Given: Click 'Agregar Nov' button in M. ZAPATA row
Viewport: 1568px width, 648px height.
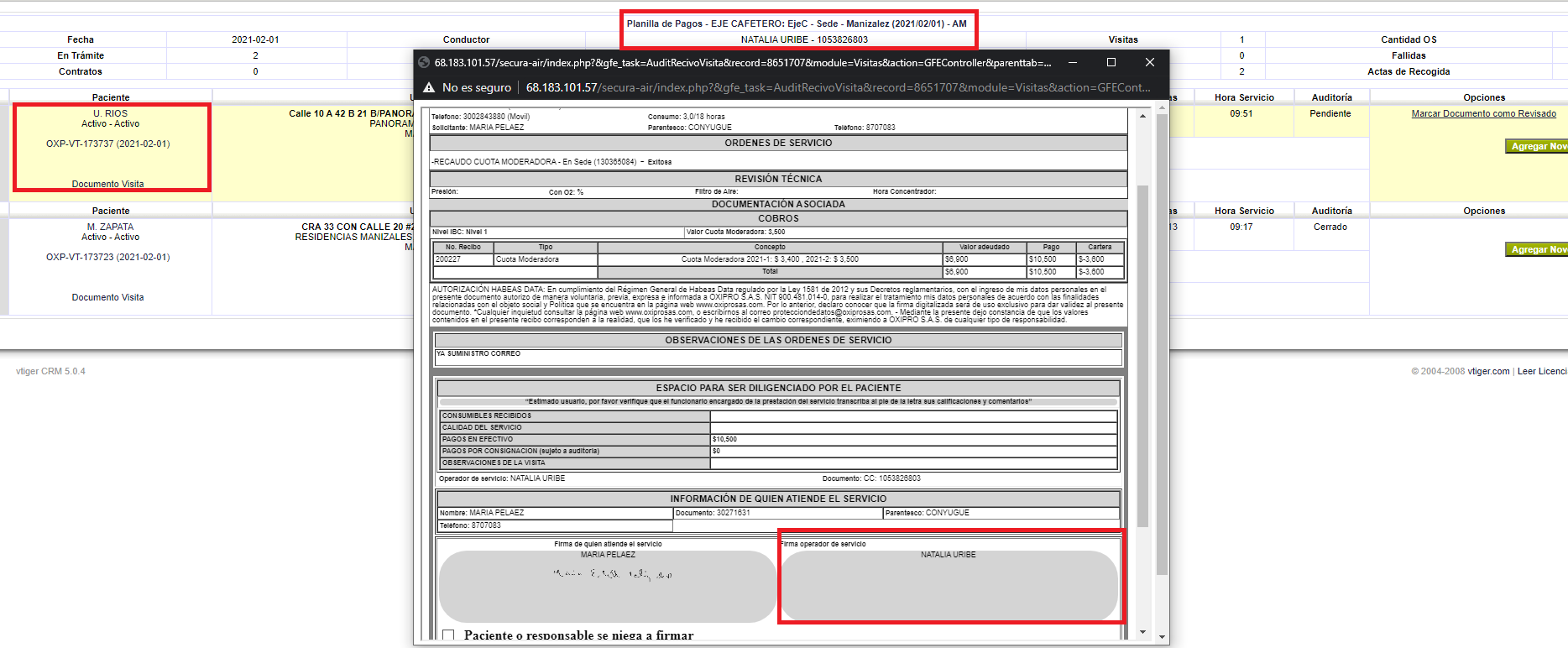Looking at the screenshot, I should pos(1536,249).
